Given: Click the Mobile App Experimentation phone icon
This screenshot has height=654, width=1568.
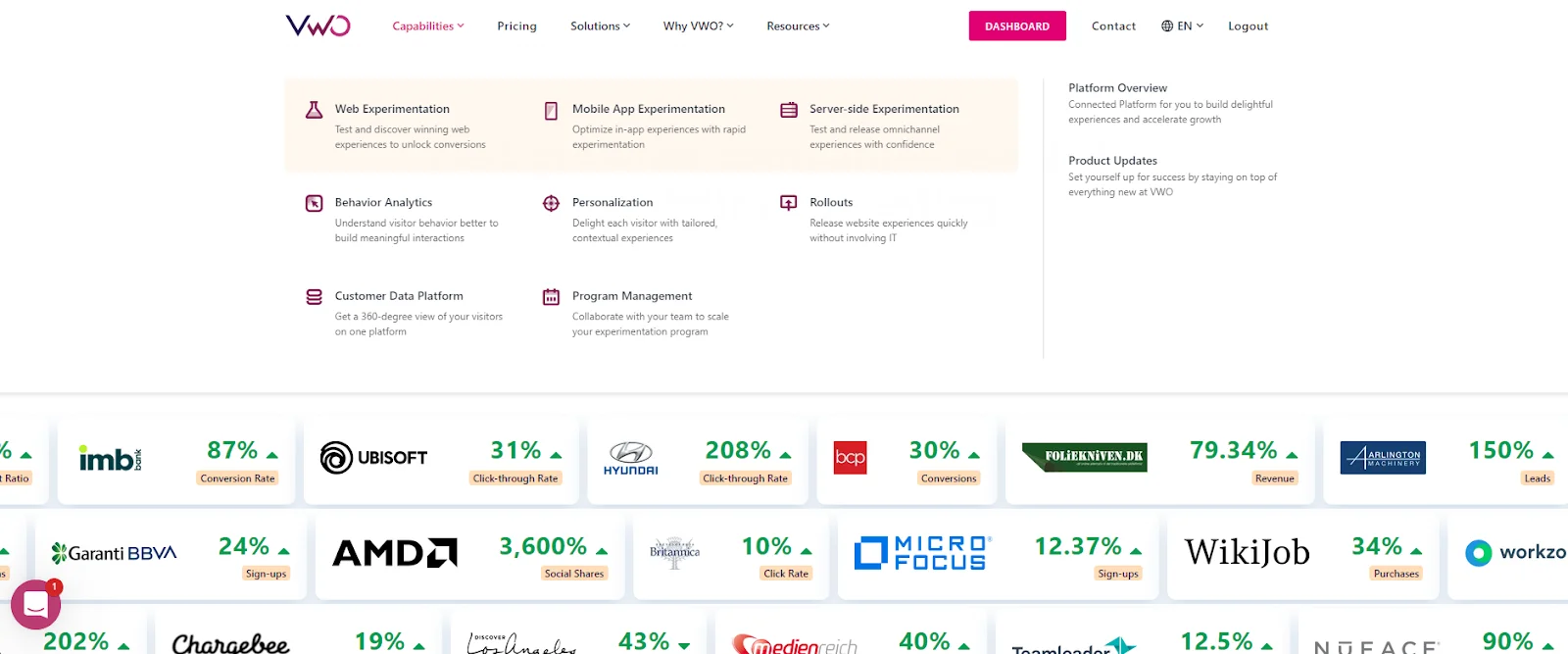Looking at the screenshot, I should (x=551, y=111).
